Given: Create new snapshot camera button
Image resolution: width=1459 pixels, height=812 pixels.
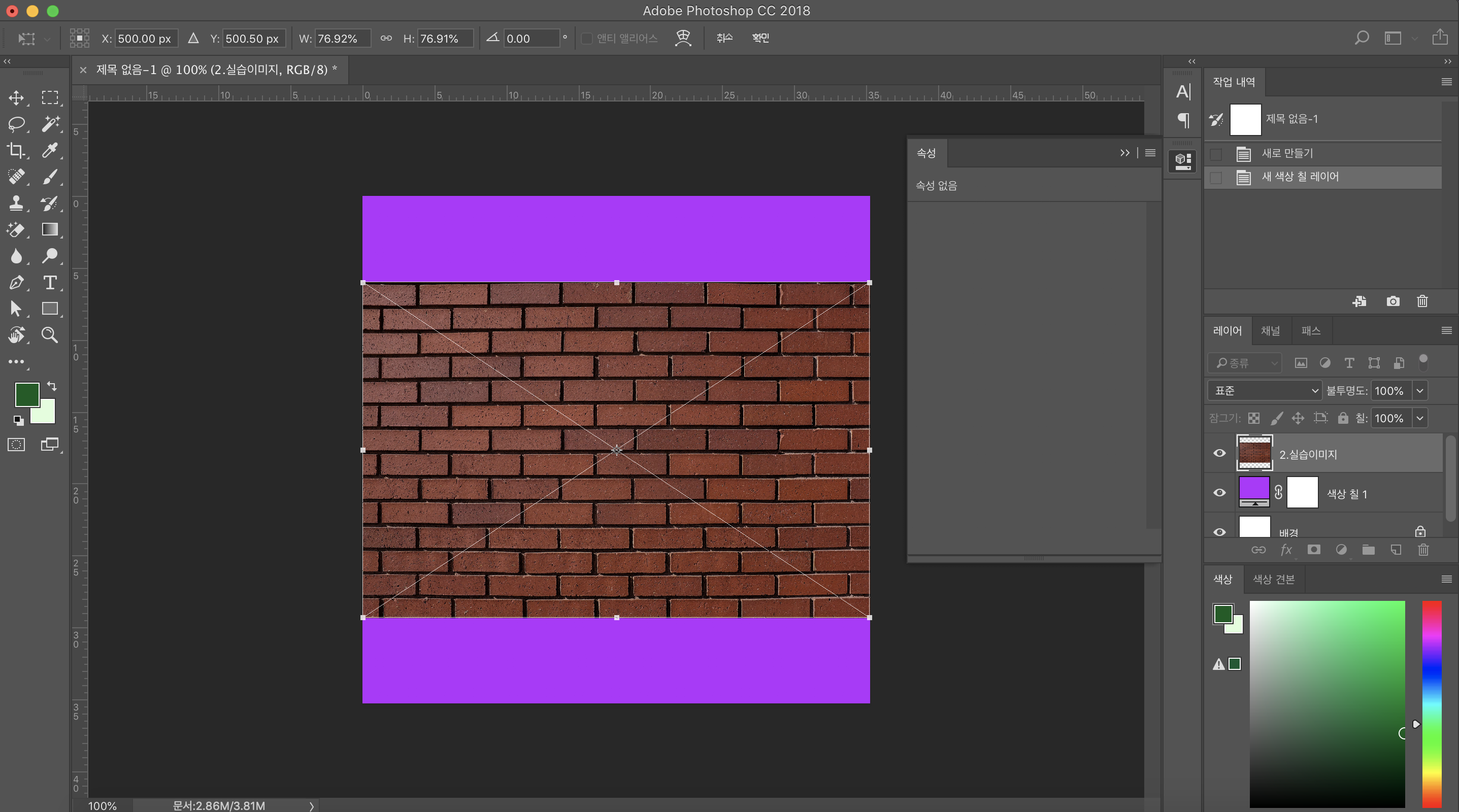Looking at the screenshot, I should click(x=1394, y=301).
